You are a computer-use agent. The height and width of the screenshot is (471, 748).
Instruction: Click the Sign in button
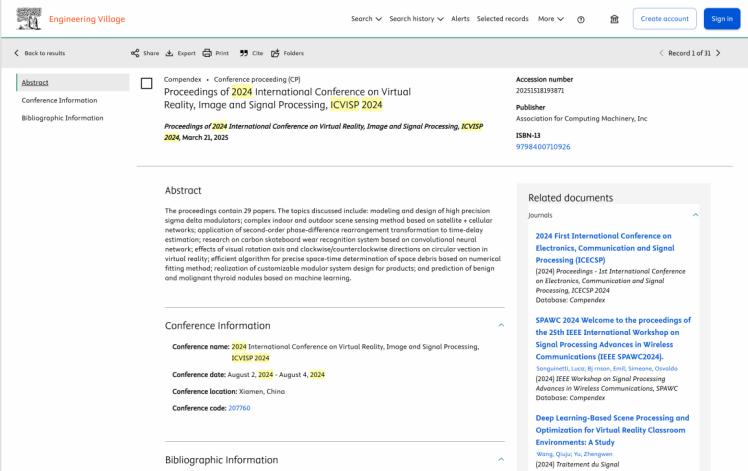[x=722, y=19]
